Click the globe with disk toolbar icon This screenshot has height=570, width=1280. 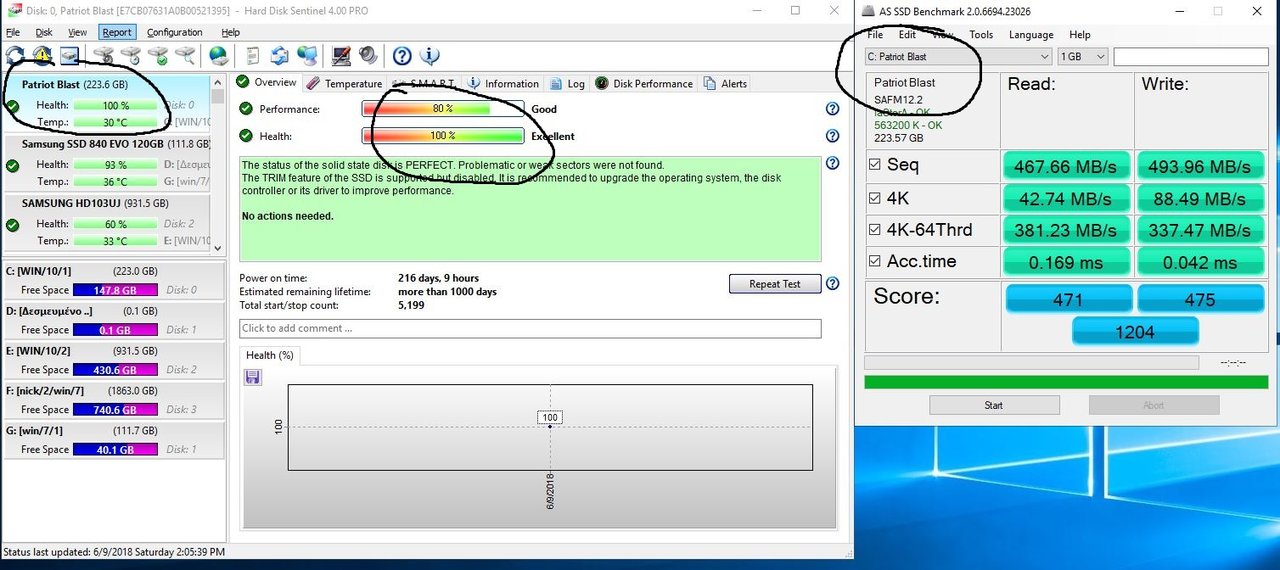point(218,56)
